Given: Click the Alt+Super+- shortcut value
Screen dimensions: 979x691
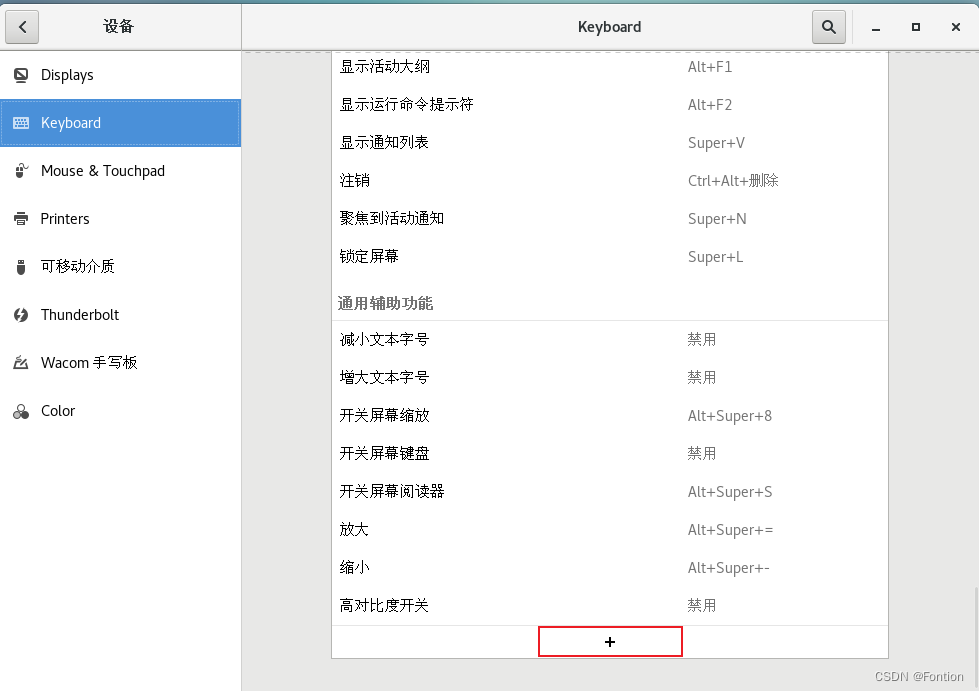Looking at the screenshot, I should point(729,569).
